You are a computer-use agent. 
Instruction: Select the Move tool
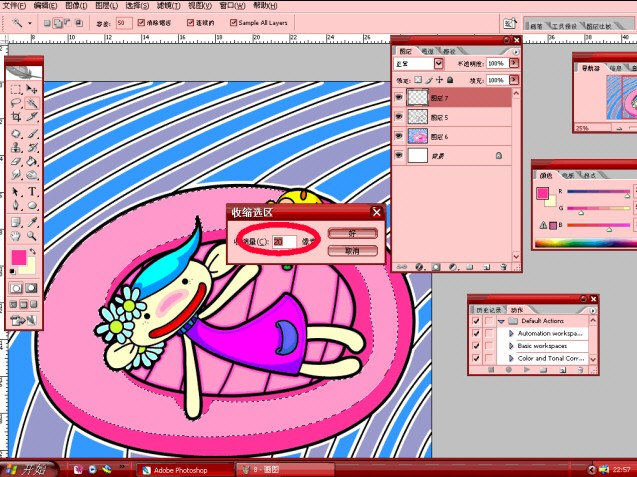point(32,89)
